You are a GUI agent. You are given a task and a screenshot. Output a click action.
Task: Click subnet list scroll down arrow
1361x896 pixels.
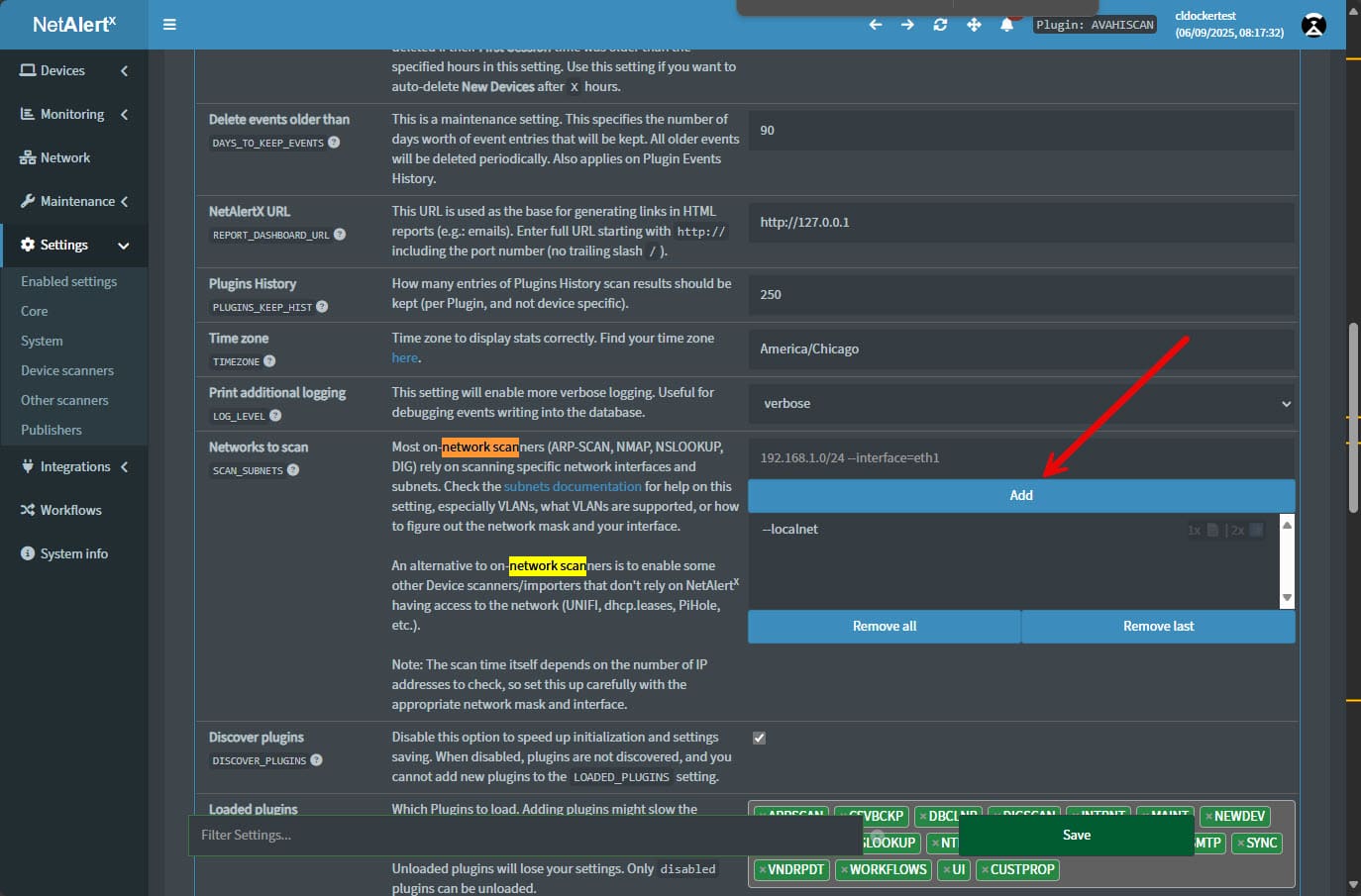[1287, 597]
